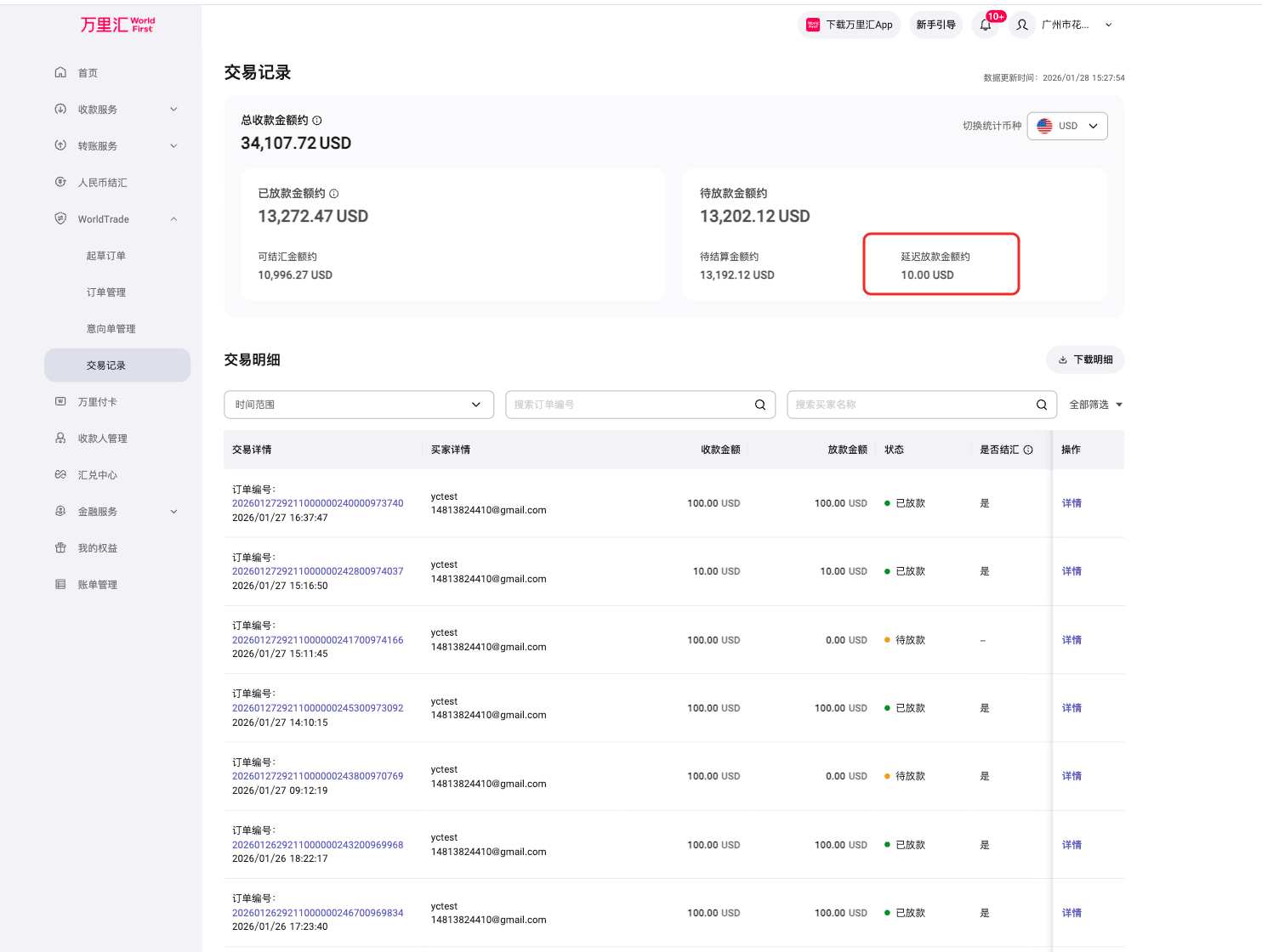Click the notification bell icon
Viewport: 1262px width, 952px height.
click(985, 25)
